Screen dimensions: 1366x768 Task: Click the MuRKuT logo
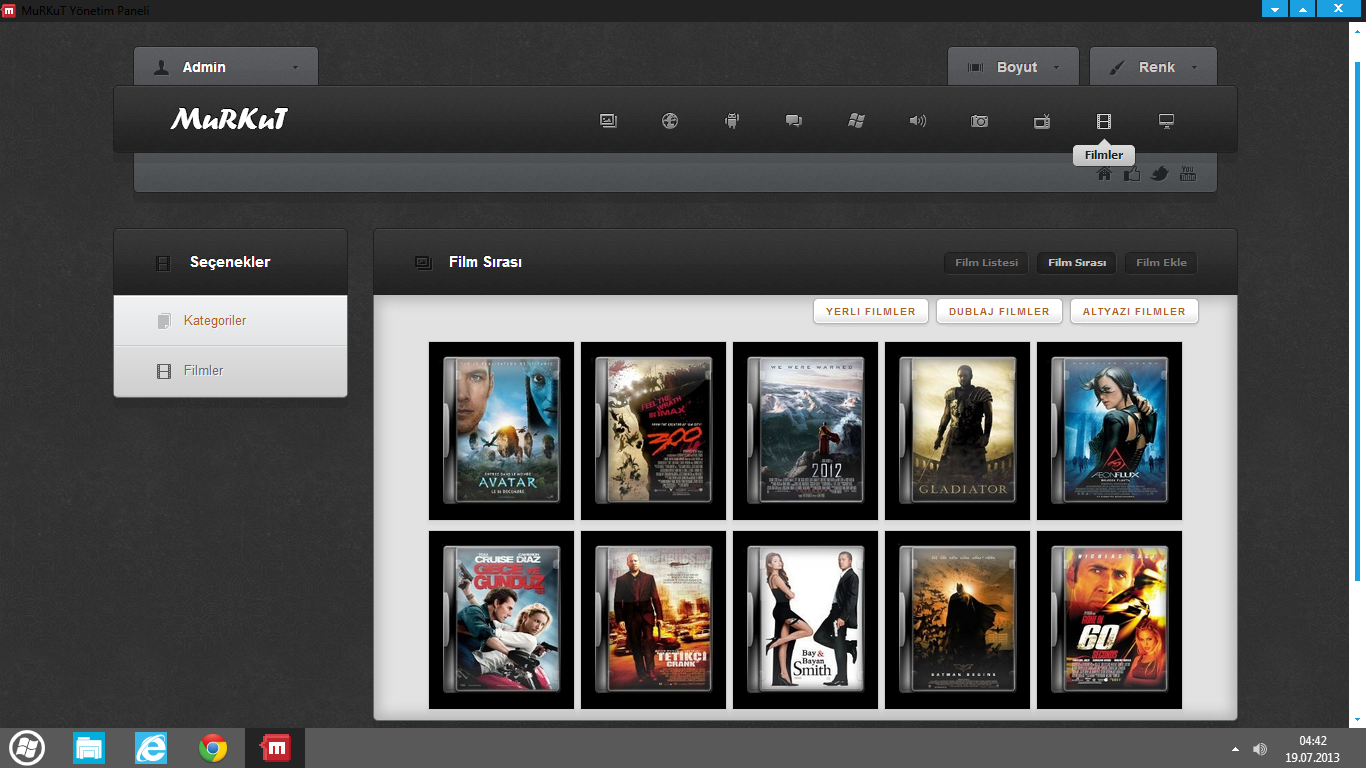click(x=229, y=120)
